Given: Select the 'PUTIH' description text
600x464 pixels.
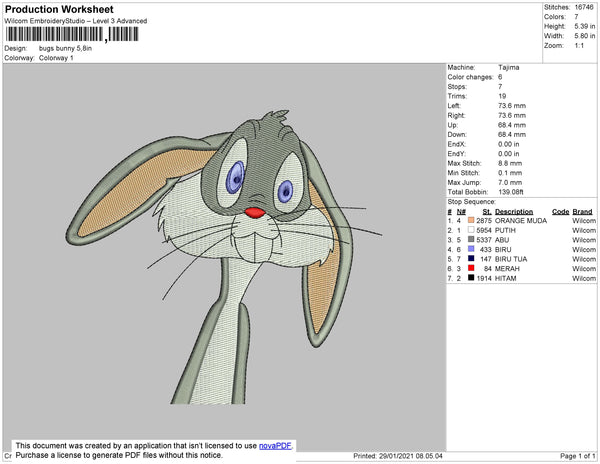Looking at the screenshot, I should [x=505, y=230].
